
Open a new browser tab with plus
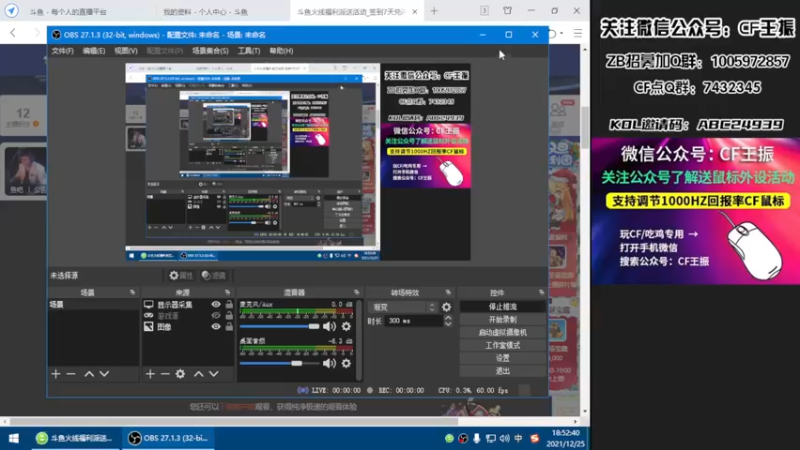tap(434, 11)
